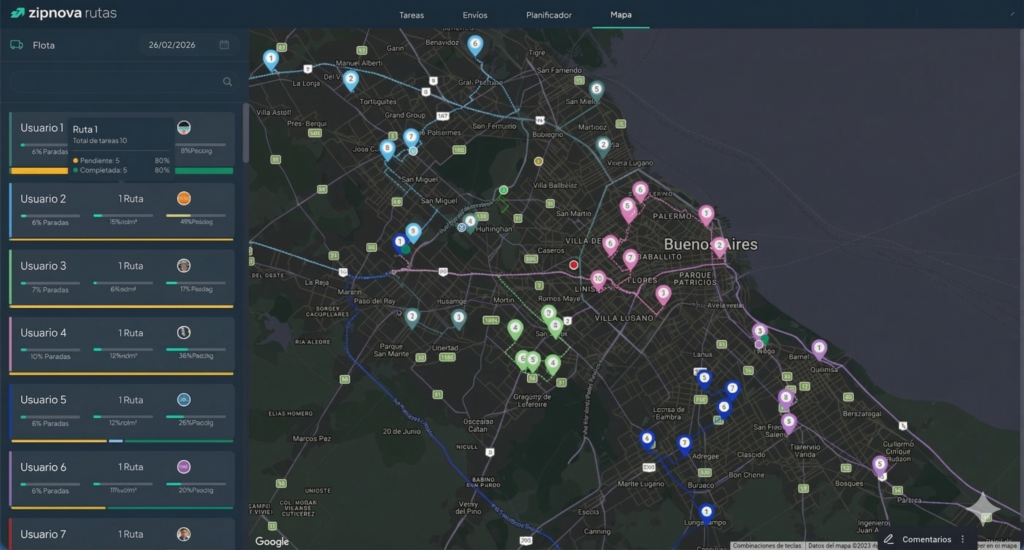The image size is (1024, 550).
Task: Click '1 Ruta' in Usuario 5 card
Action: pos(131,400)
